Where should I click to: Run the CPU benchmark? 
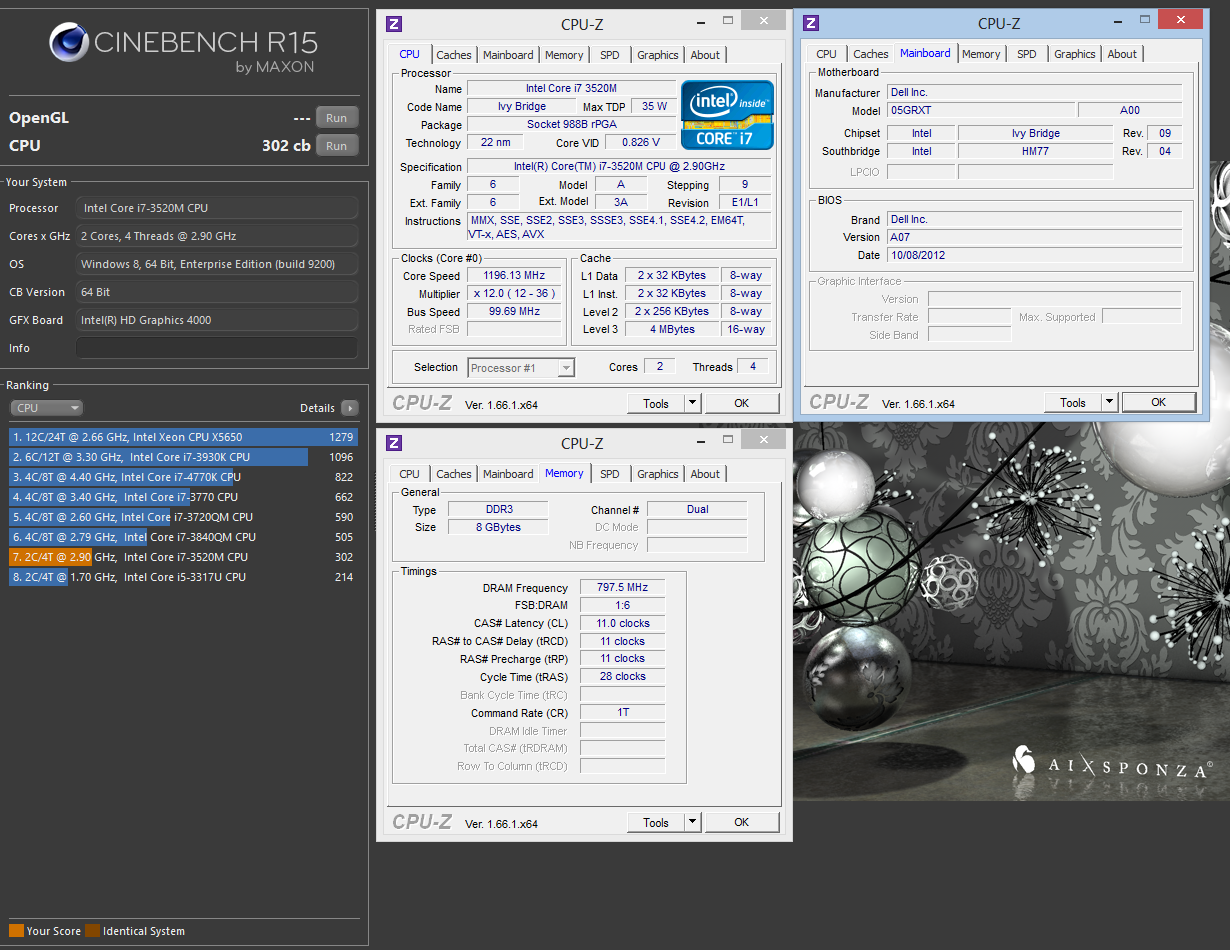[337, 146]
